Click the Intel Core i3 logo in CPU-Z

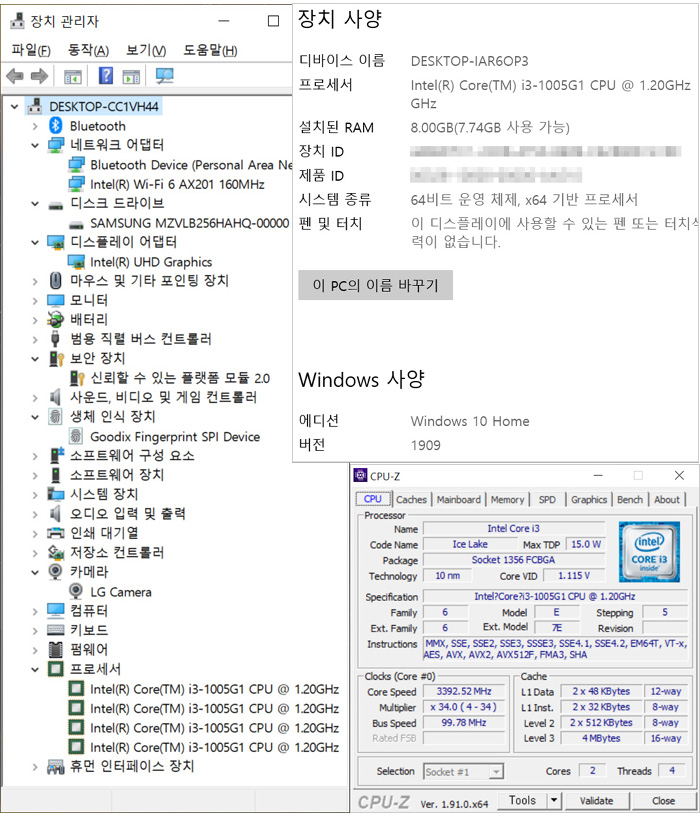pos(649,552)
